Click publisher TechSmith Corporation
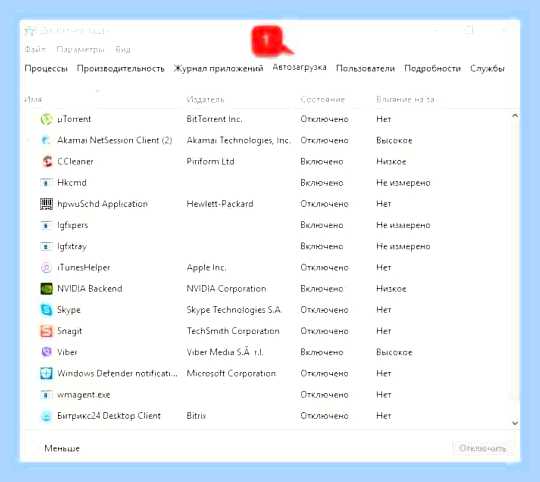Viewport: 540px width, 482px height. [x=233, y=331]
